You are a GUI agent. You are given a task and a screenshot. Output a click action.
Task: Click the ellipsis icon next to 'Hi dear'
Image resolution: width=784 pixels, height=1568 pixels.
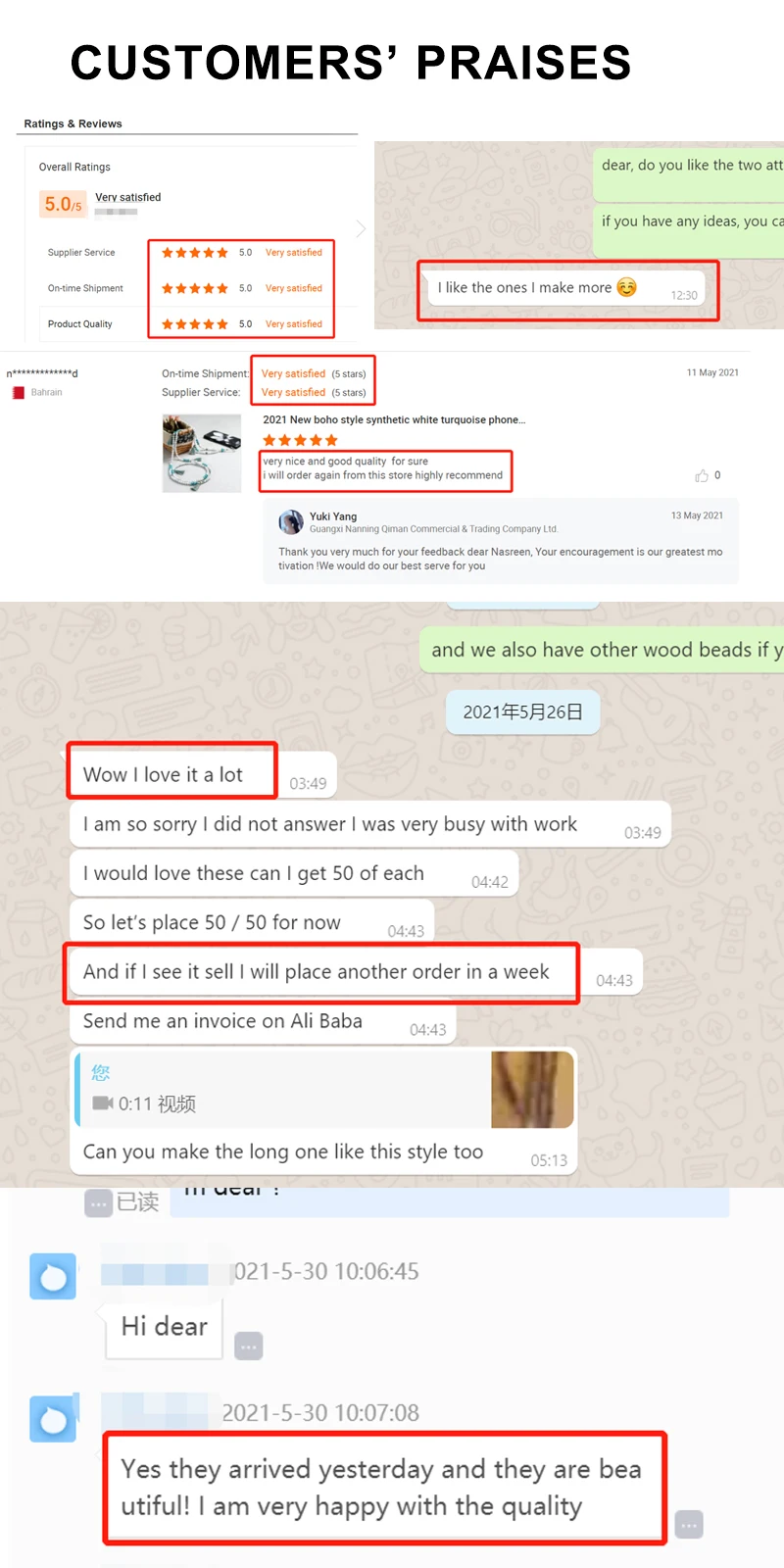pos(249,1347)
